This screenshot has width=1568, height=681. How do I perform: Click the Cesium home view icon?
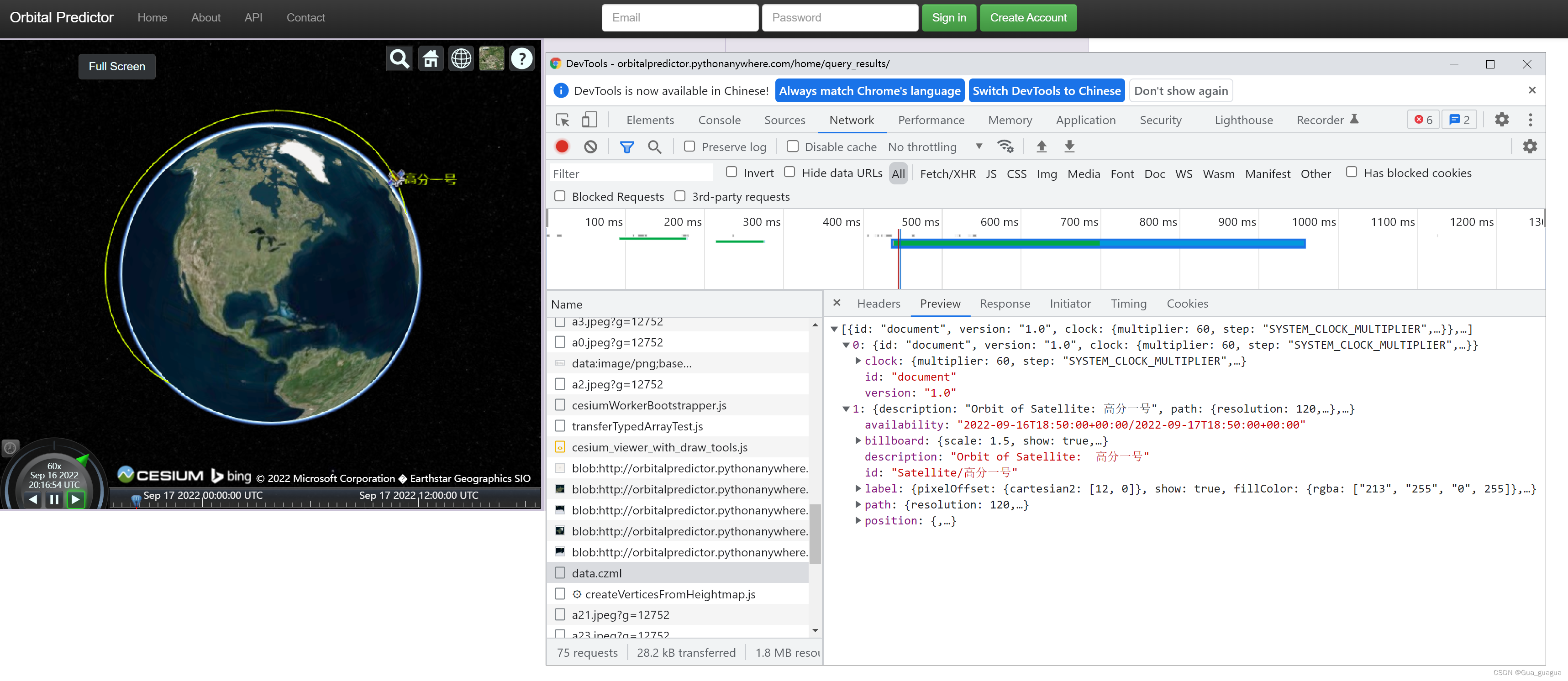click(x=430, y=59)
